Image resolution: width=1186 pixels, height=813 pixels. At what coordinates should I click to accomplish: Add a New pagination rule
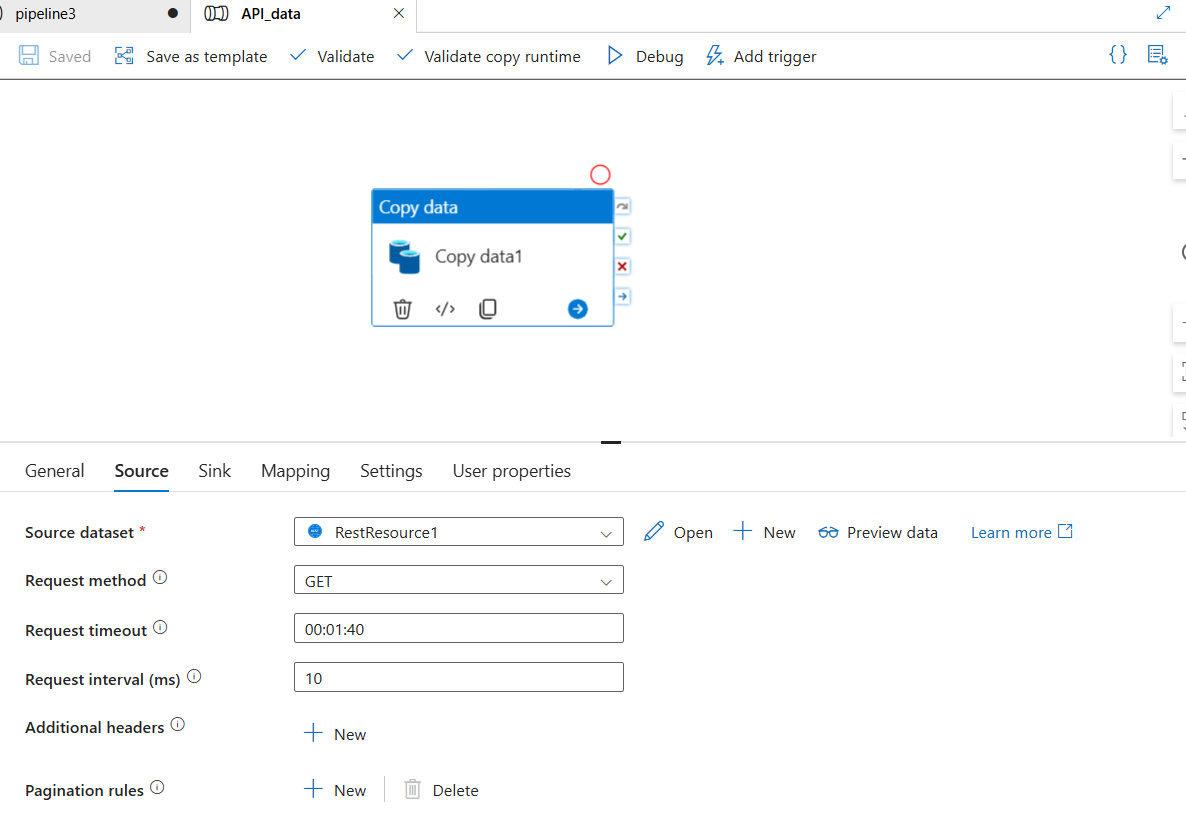pyautogui.click(x=335, y=790)
